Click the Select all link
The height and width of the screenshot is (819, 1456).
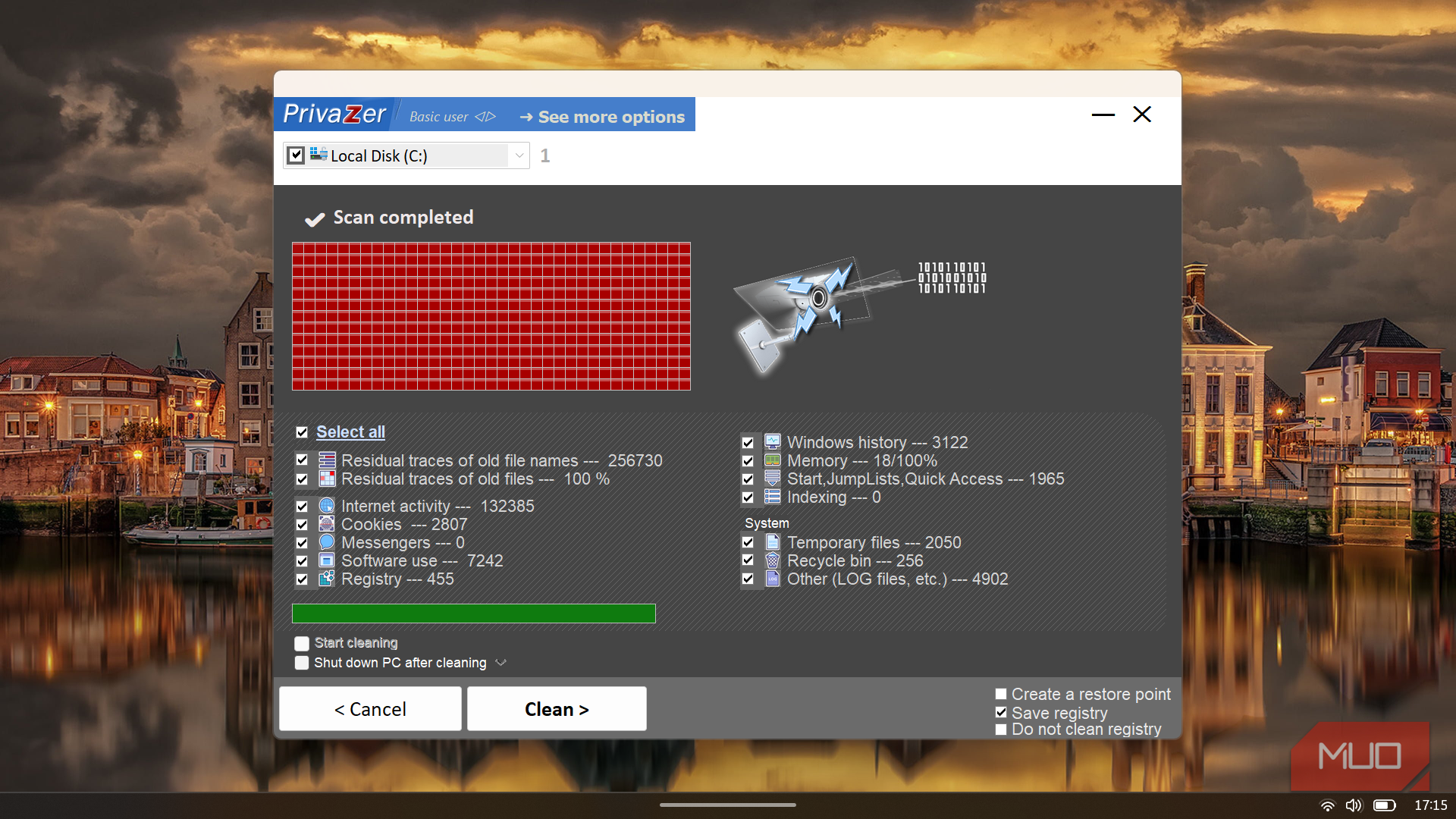pyautogui.click(x=350, y=432)
